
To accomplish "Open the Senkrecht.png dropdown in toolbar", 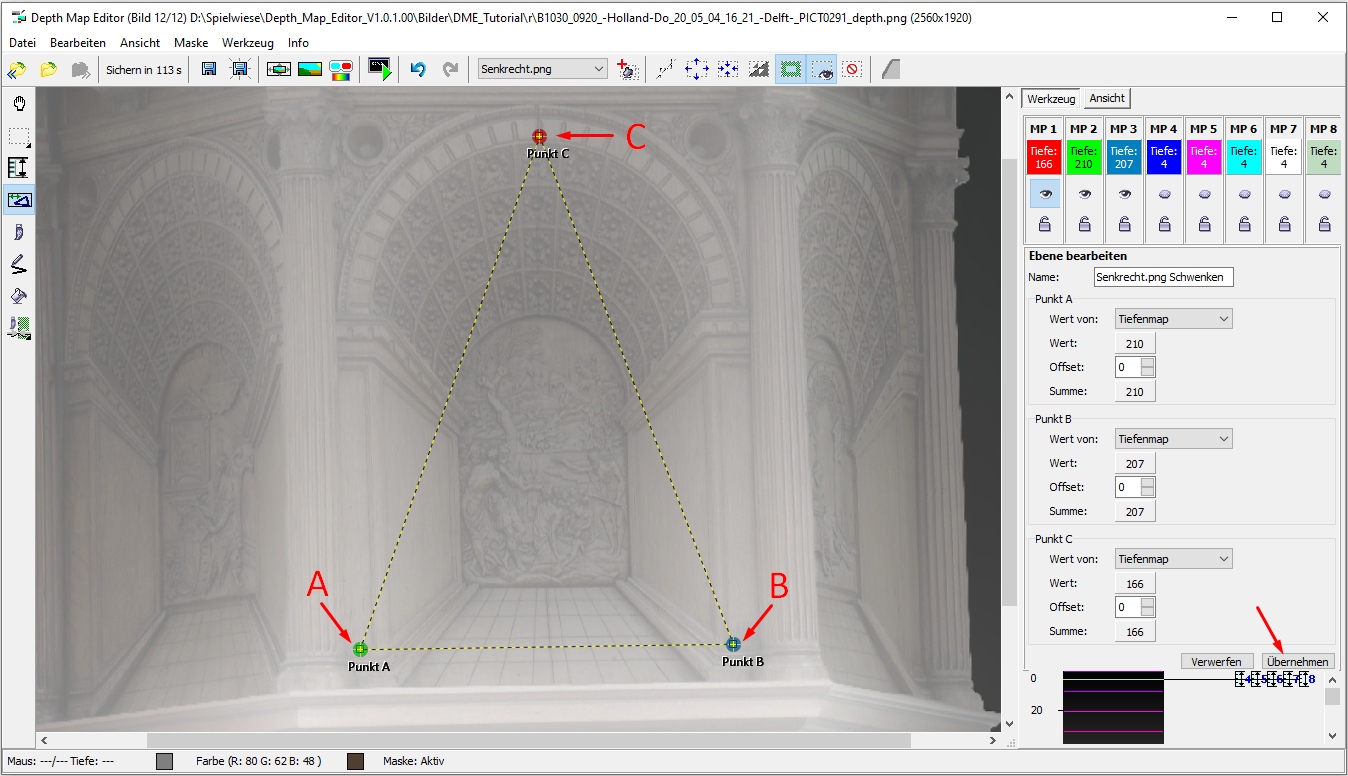I will (542, 69).
